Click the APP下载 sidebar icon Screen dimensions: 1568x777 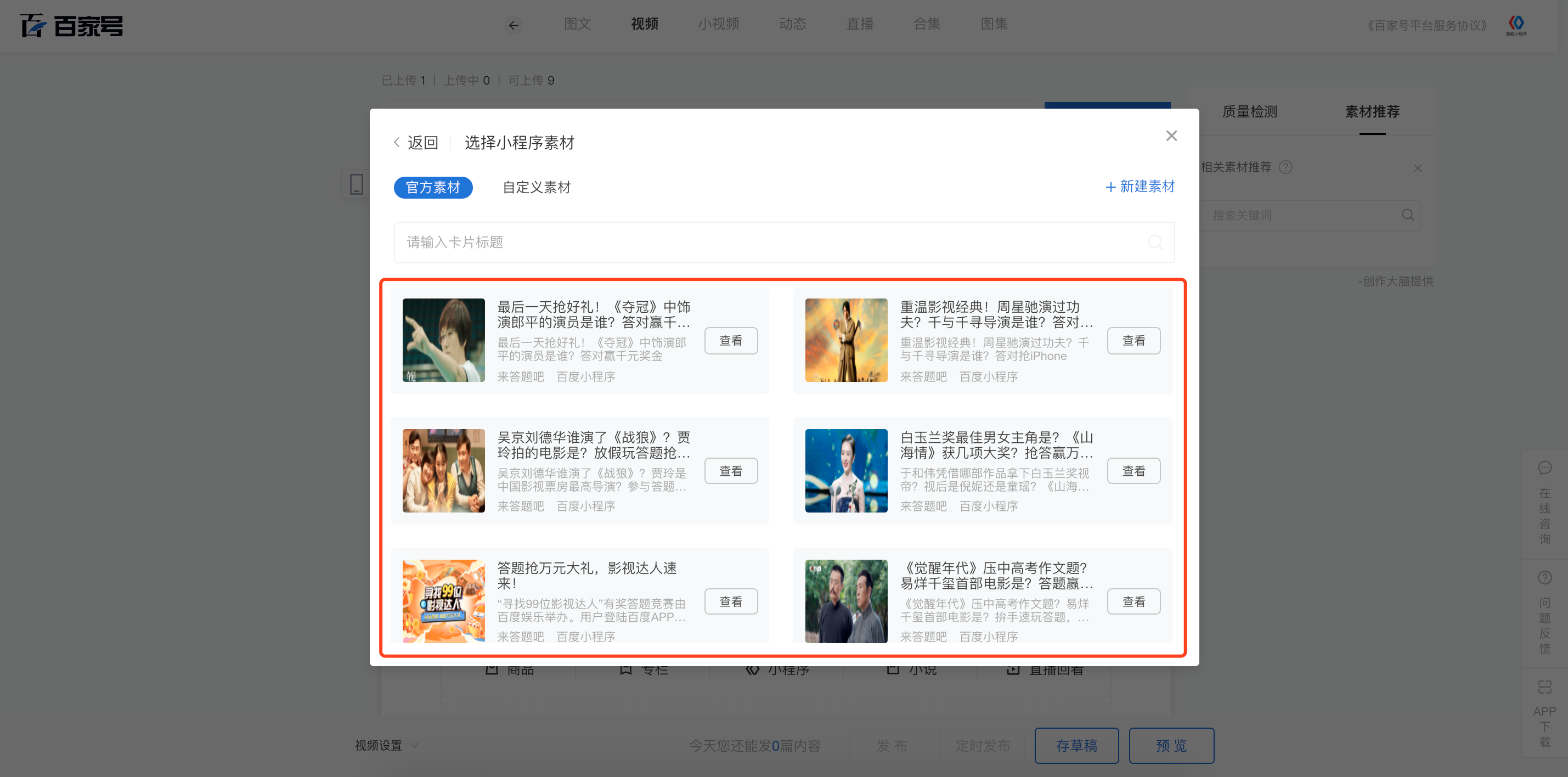[x=1544, y=687]
